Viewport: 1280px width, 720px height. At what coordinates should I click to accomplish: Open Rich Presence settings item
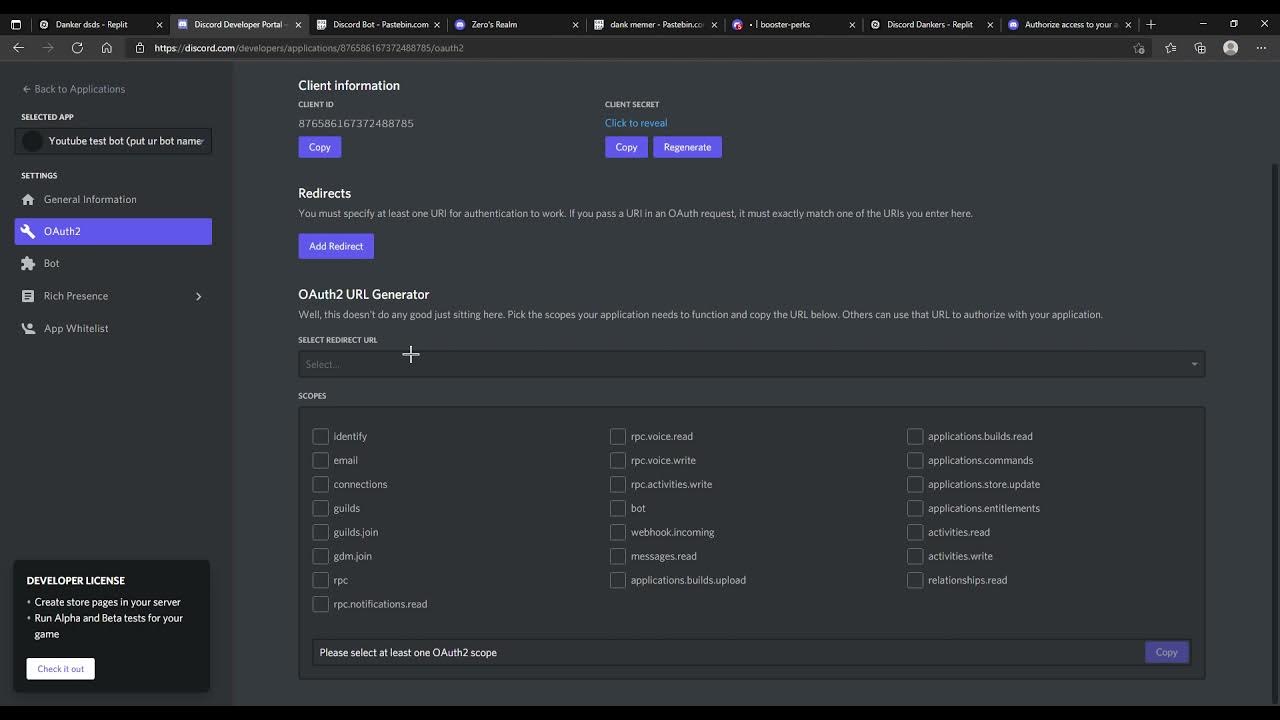click(113, 296)
